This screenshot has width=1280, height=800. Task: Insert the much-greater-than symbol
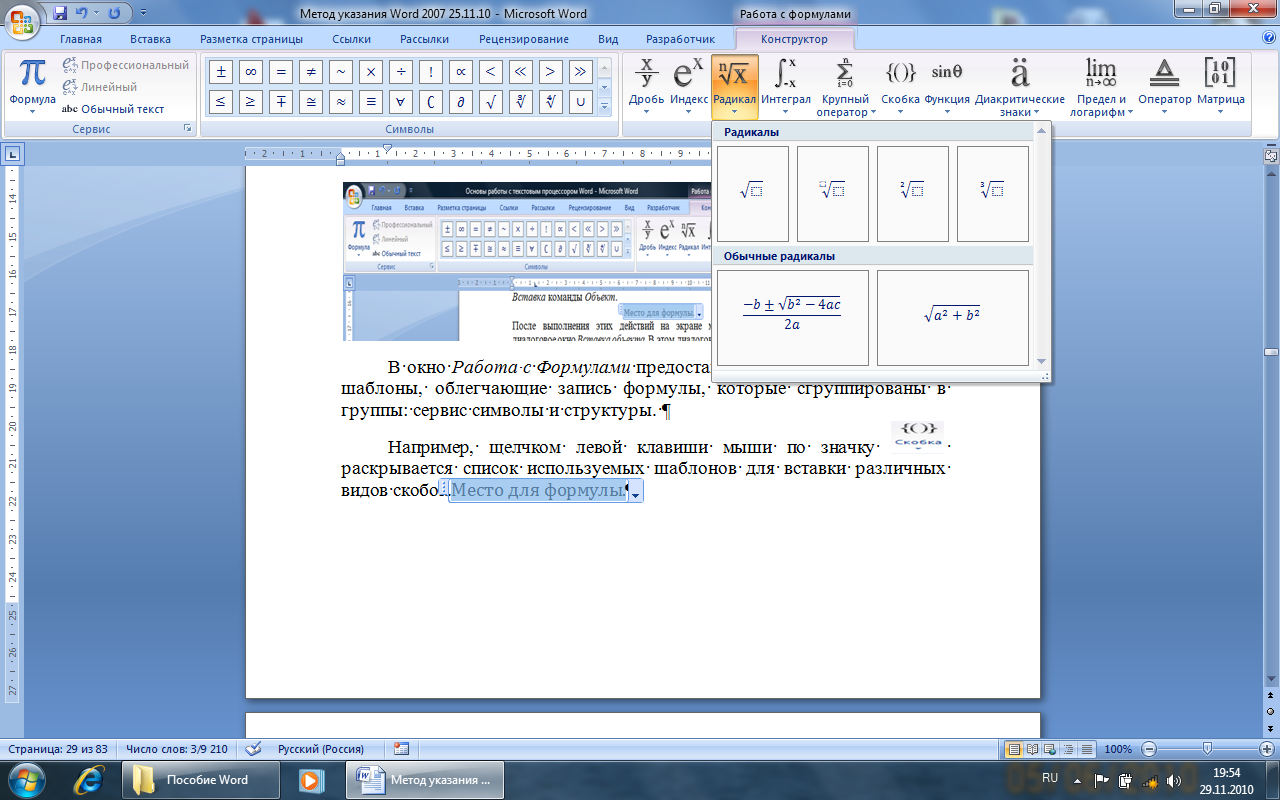pyautogui.click(x=581, y=72)
